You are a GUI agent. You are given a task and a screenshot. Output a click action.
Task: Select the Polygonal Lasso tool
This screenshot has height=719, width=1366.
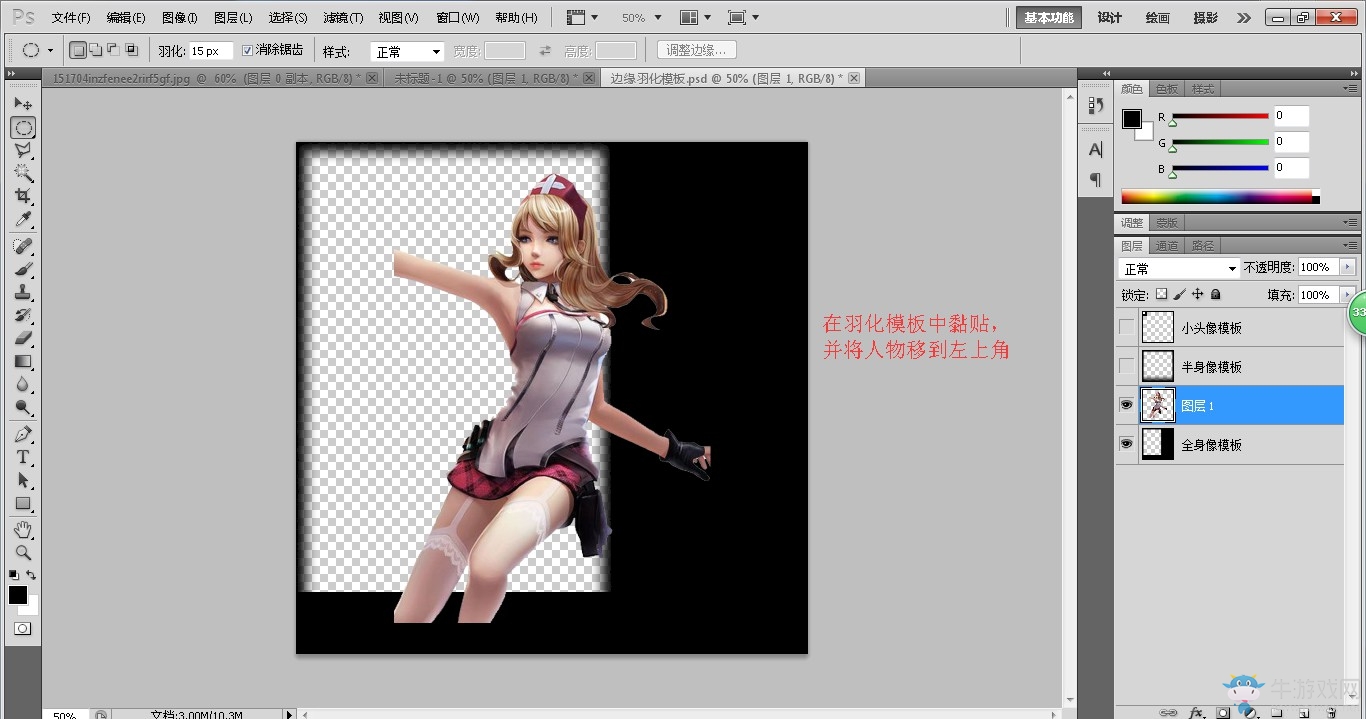pos(23,151)
